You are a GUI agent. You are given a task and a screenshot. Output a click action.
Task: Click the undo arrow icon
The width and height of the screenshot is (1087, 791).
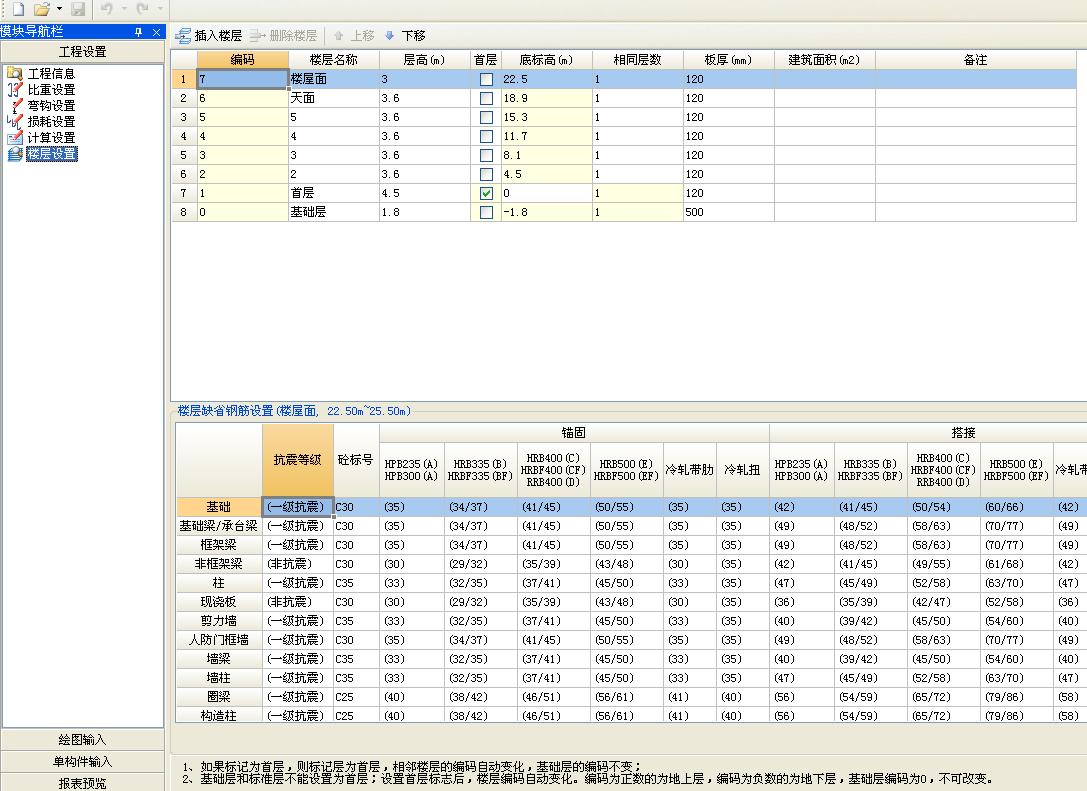tap(106, 9)
